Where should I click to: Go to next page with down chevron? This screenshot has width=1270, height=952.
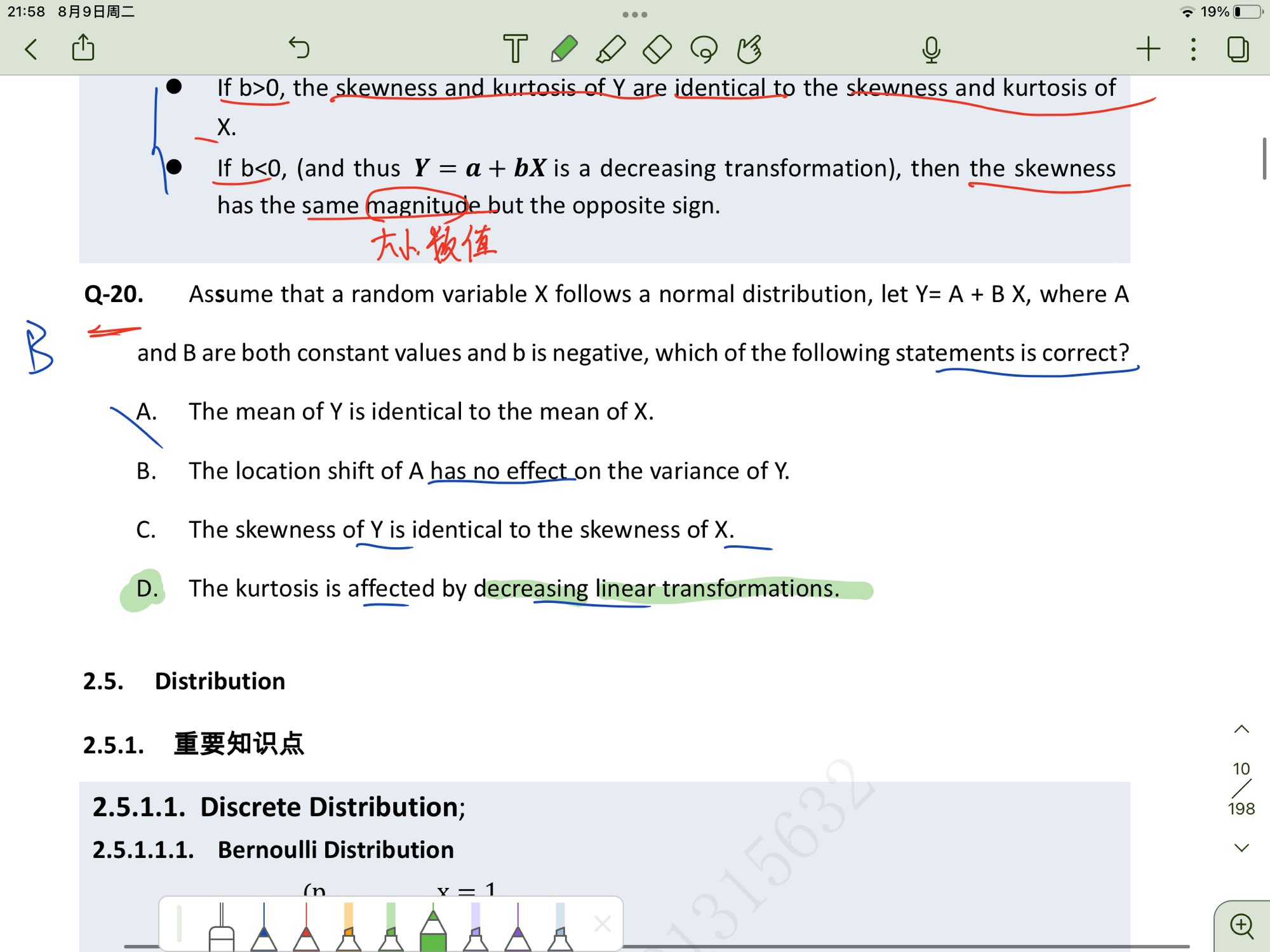point(1241,847)
